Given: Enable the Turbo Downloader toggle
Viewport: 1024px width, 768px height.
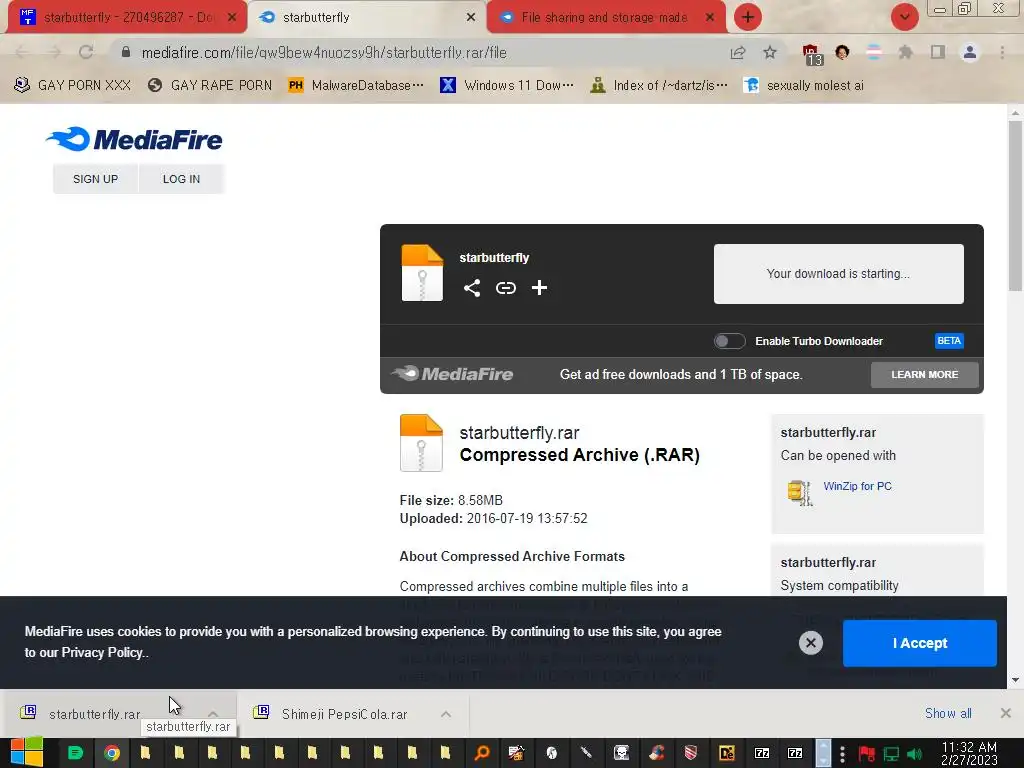Looking at the screenshot, I should tap(729, 341).
